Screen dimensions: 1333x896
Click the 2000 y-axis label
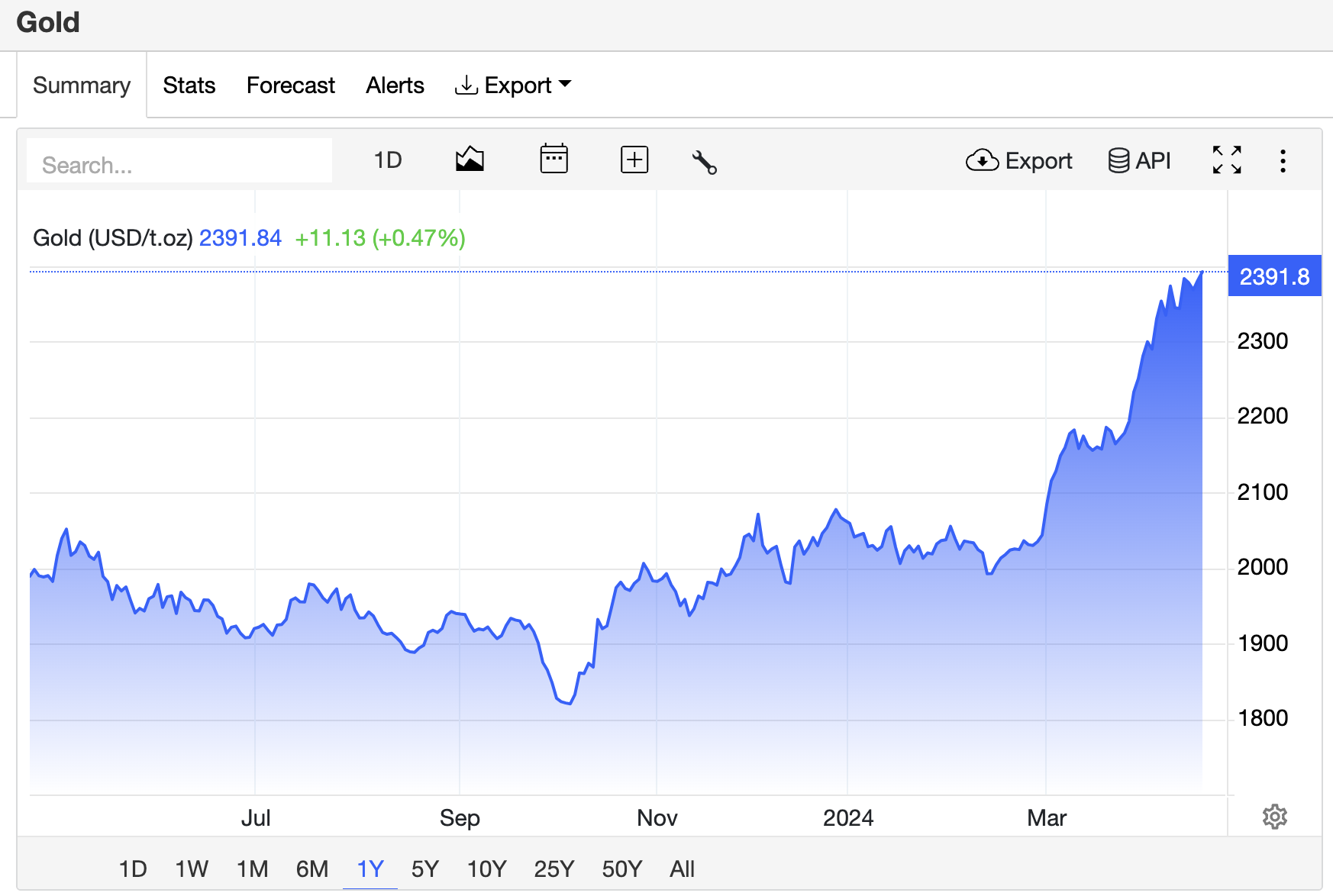pyautogui.click(x=1263, y=567)
